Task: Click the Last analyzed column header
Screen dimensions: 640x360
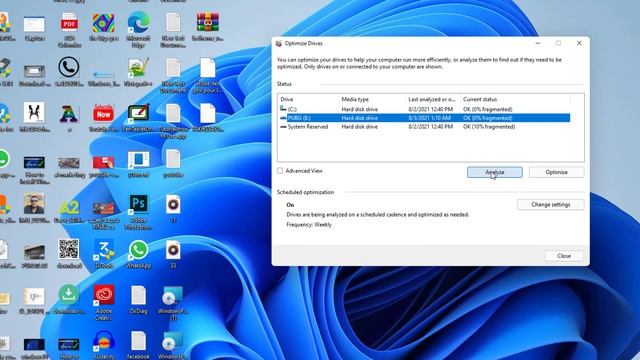Action: tap(433, 99)
